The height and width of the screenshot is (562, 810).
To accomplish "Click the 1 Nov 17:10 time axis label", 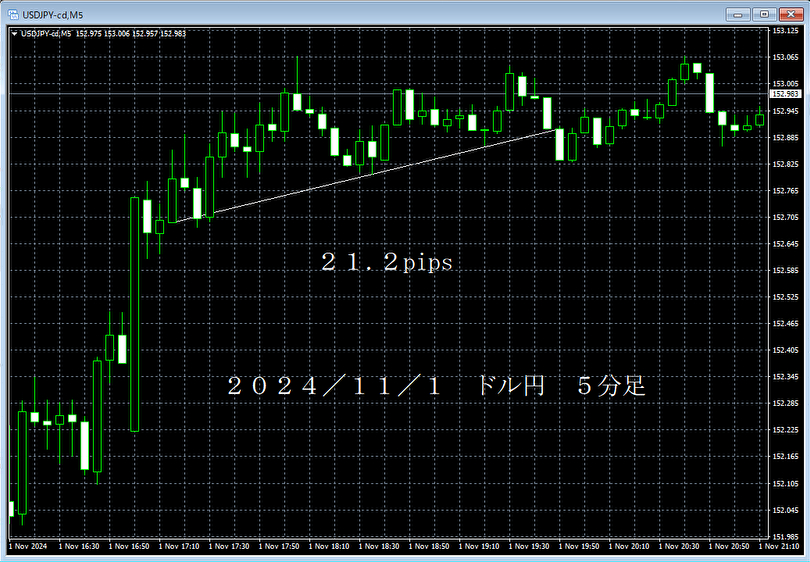I will click(x=179, y=547).
